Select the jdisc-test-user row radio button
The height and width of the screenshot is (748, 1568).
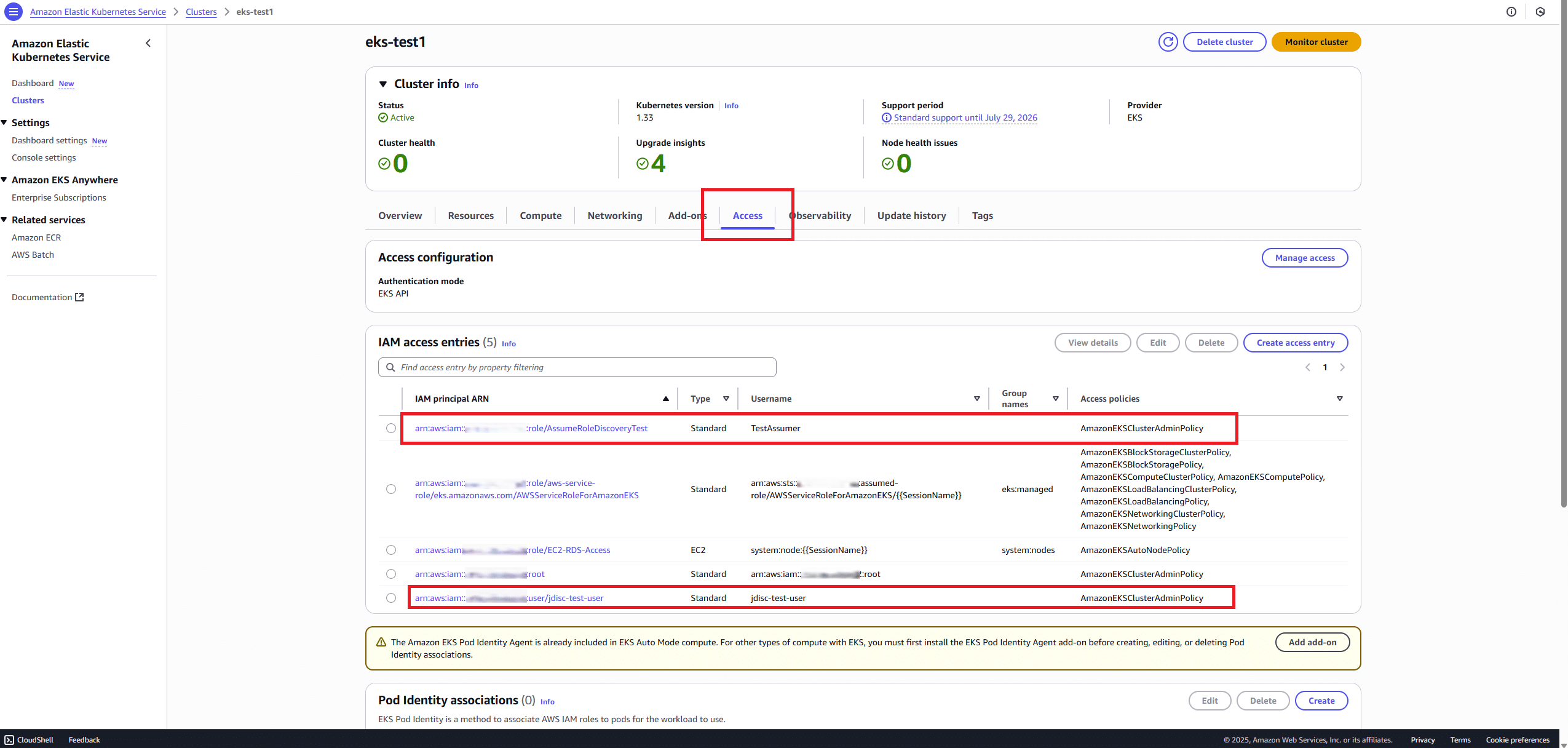pyautogui.click(x=391, y=597)
